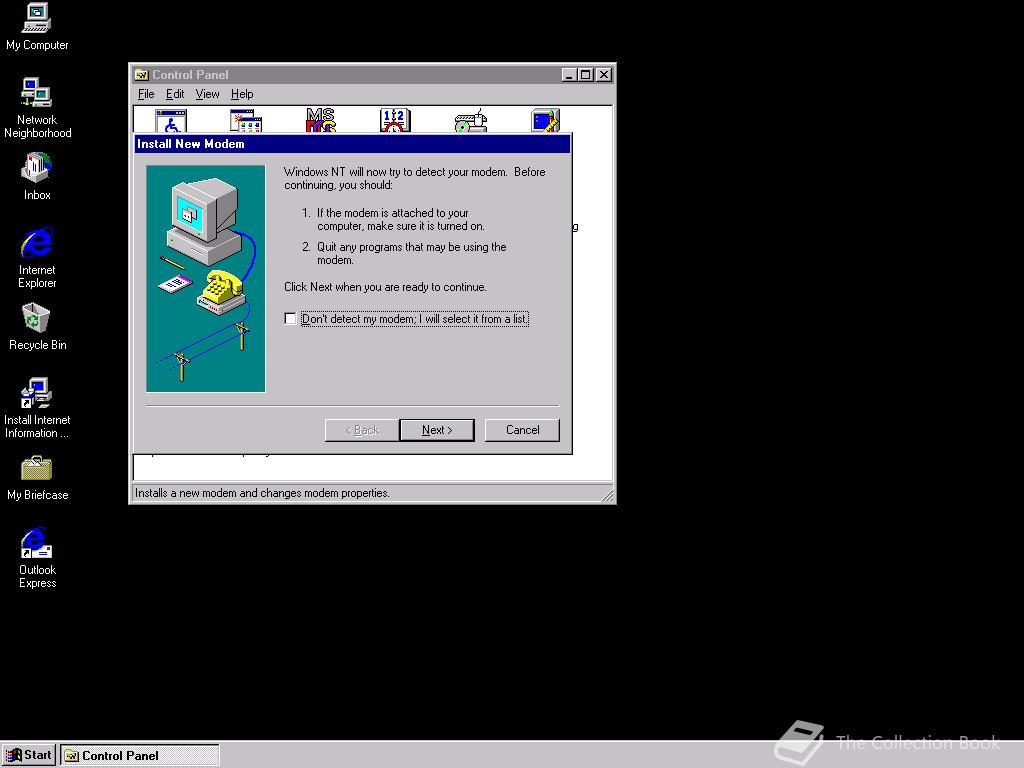Open the Edit menu in Control Panel
1024x768 pixels.
pos(175,94)
